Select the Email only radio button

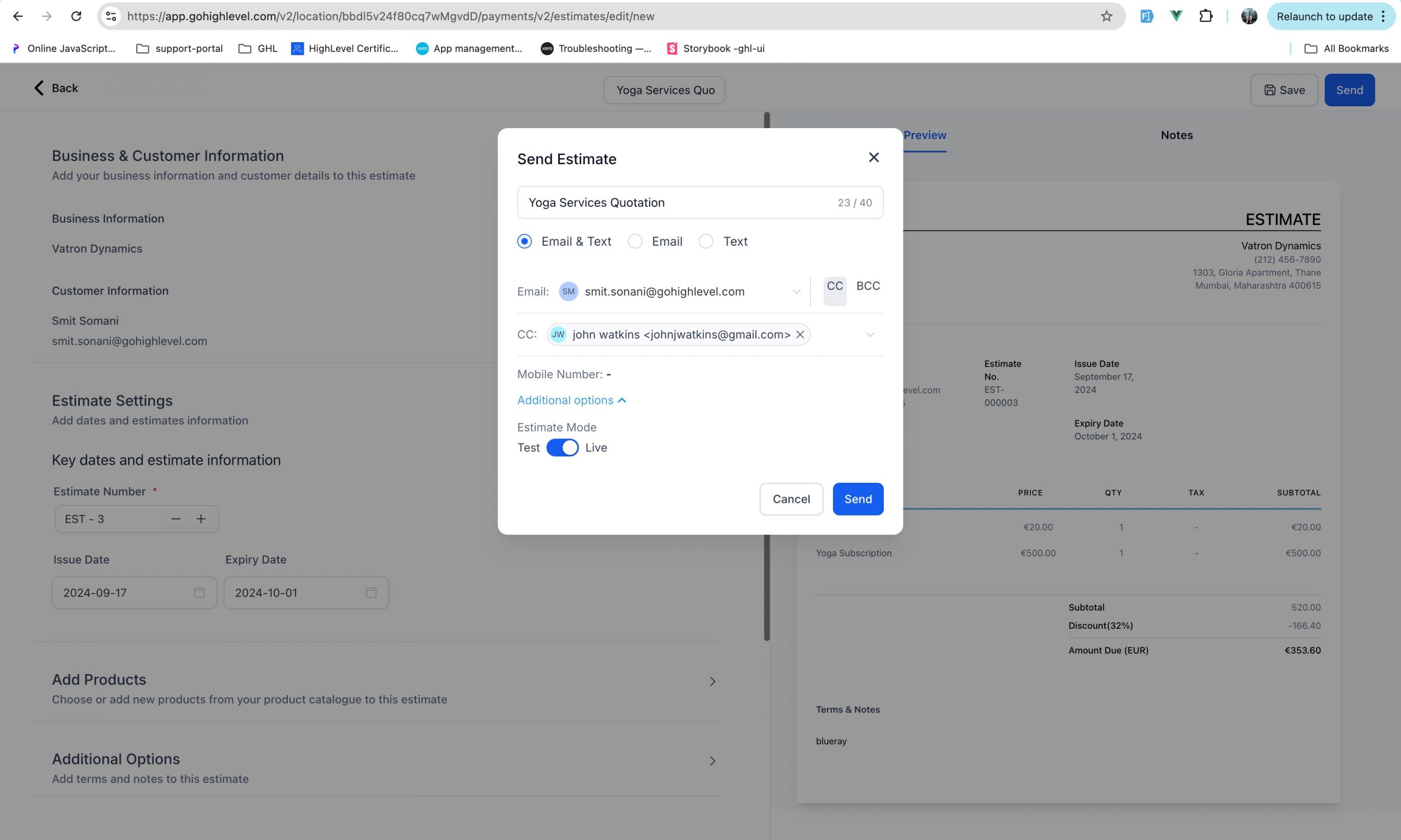click(634, 241)
